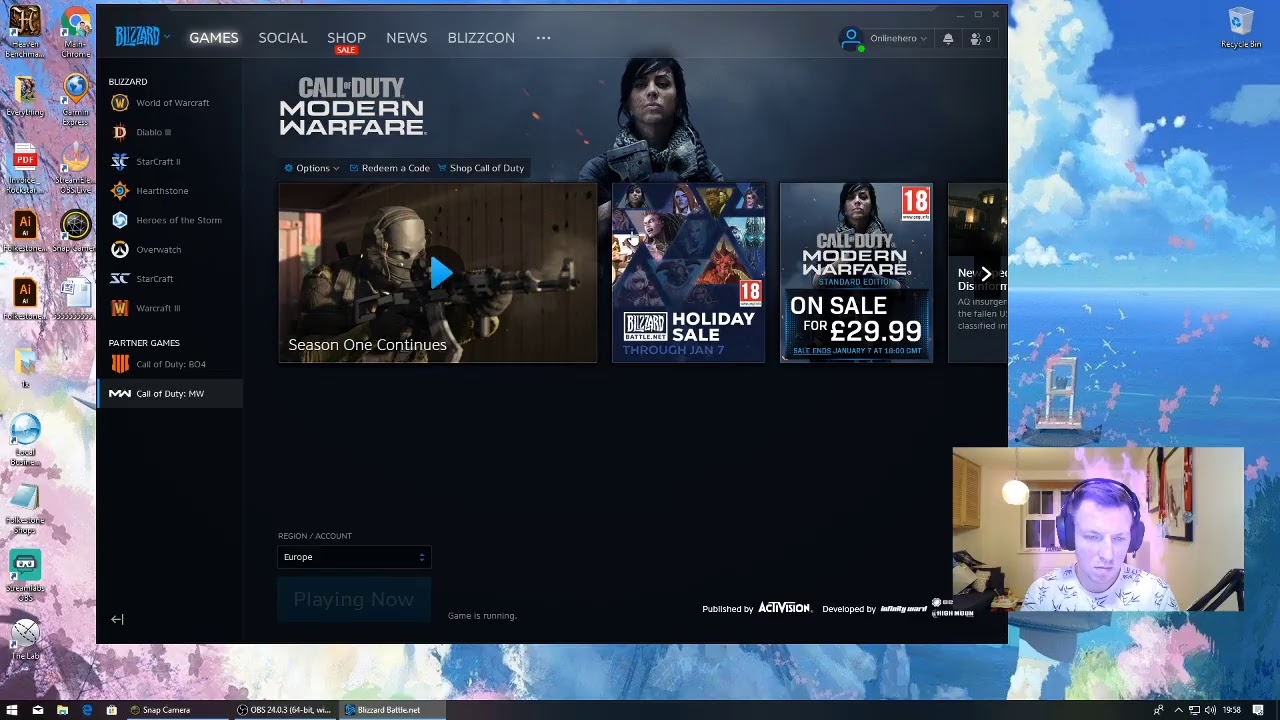This screenshot has width=1280, height=720.
Task: Open Folkestone Shops desktop file
Action: click(25, 508)
